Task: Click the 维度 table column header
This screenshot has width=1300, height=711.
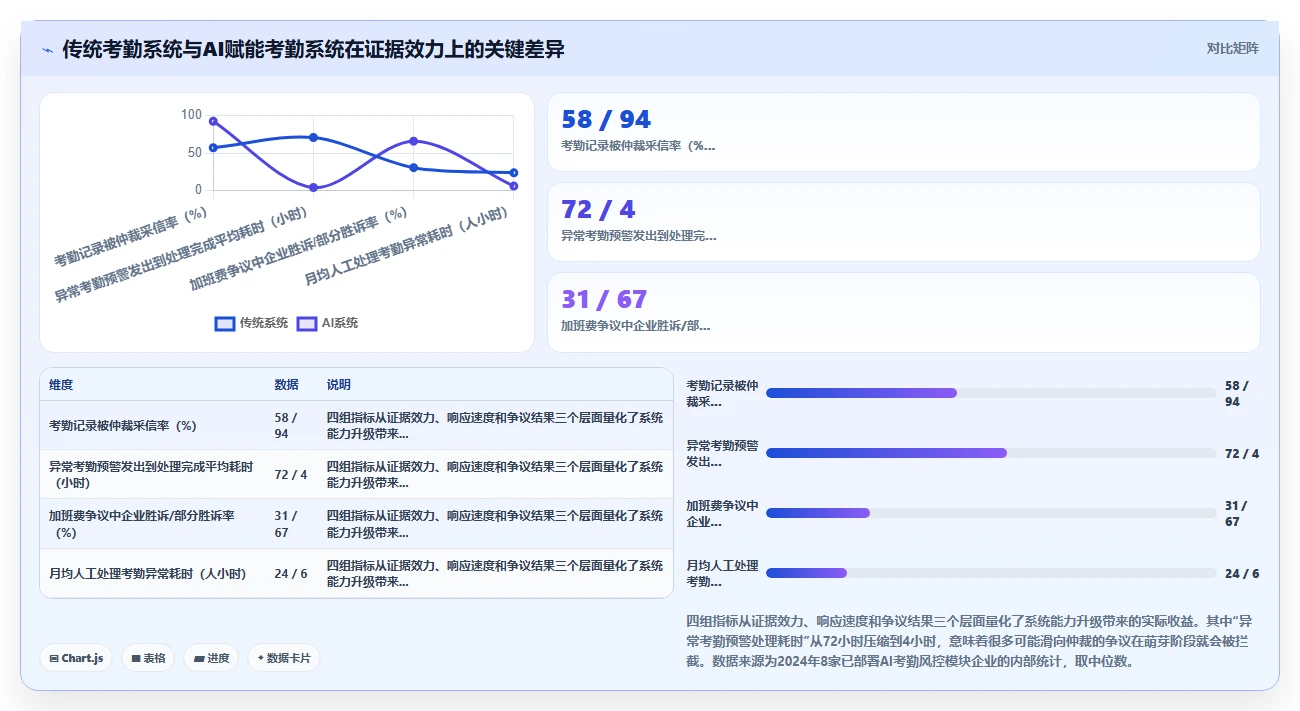Action: (x=61, y=385)
